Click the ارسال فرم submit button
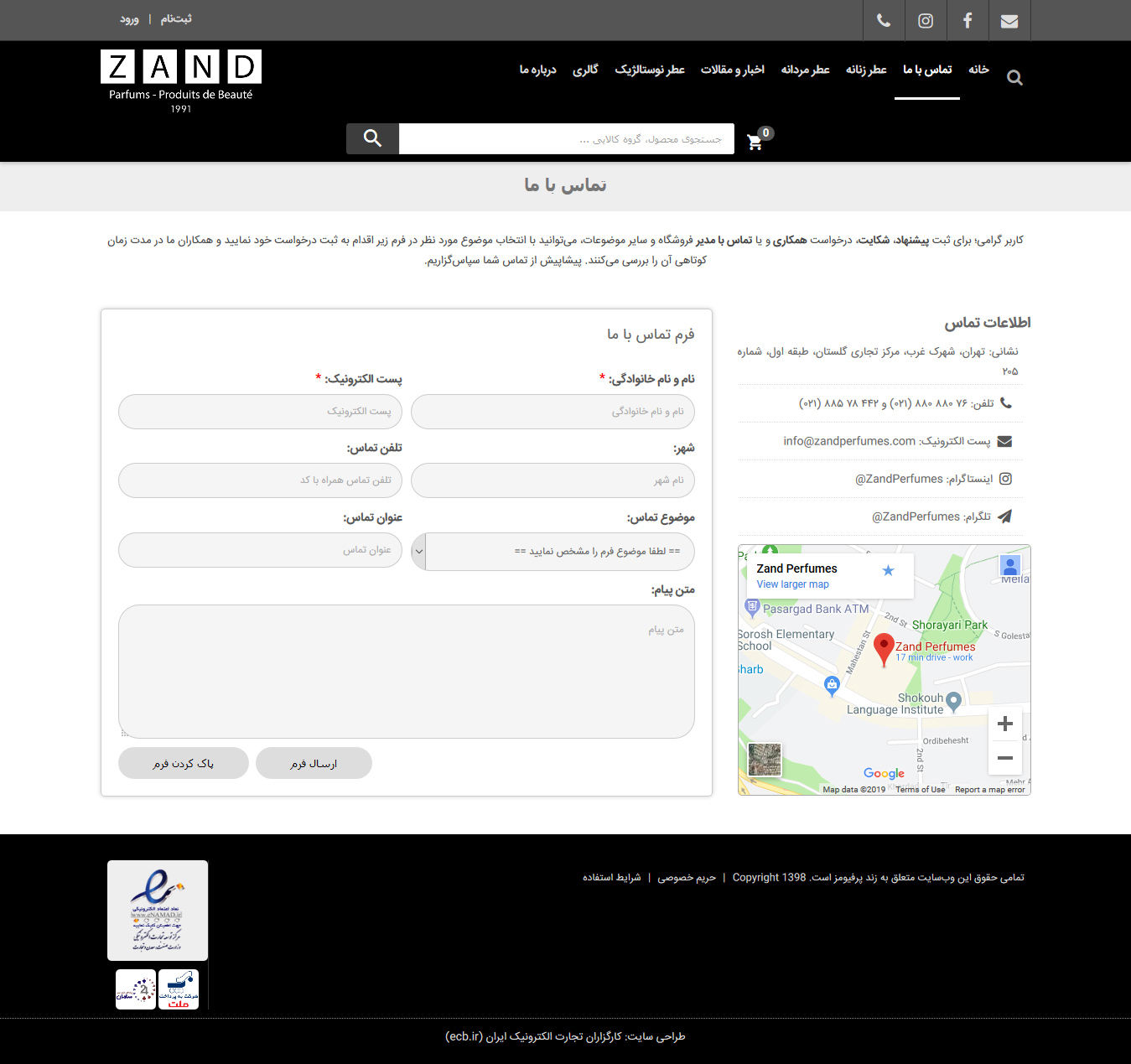 pos(314,763)
